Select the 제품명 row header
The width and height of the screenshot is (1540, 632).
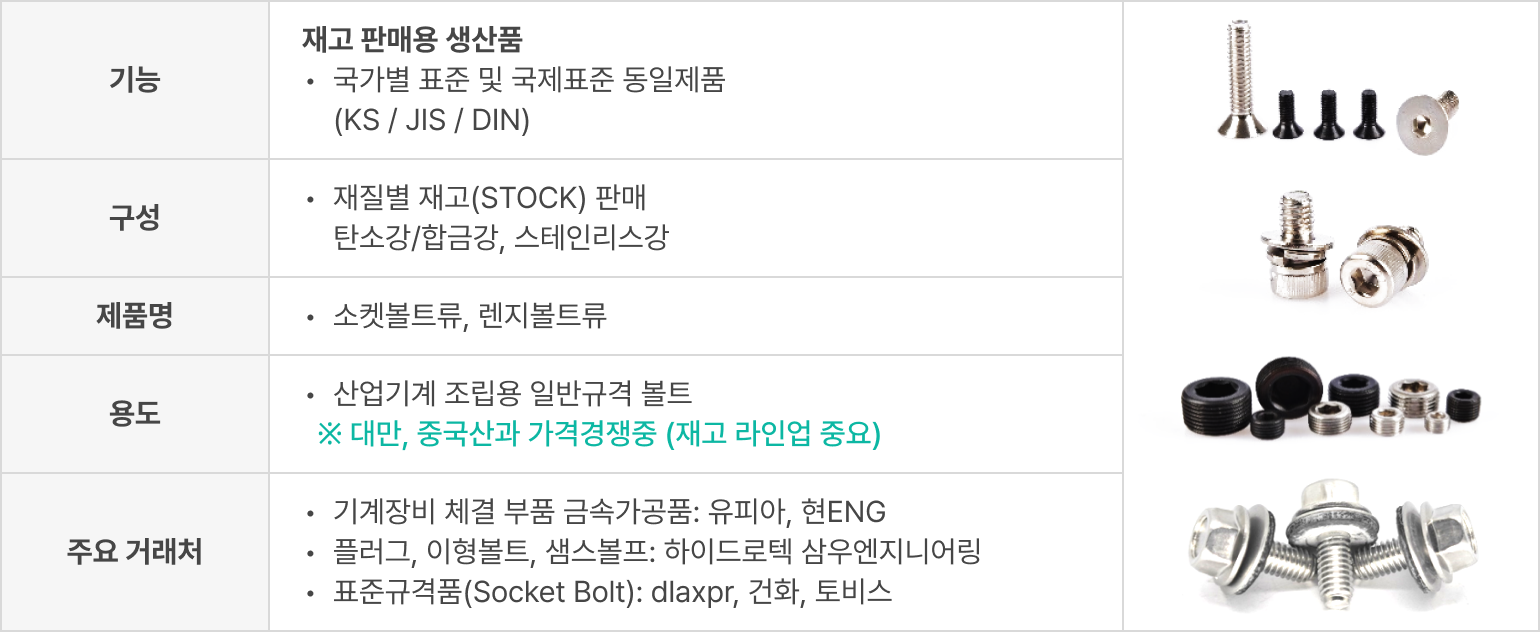pyautogui.click(x=134, y=316)
